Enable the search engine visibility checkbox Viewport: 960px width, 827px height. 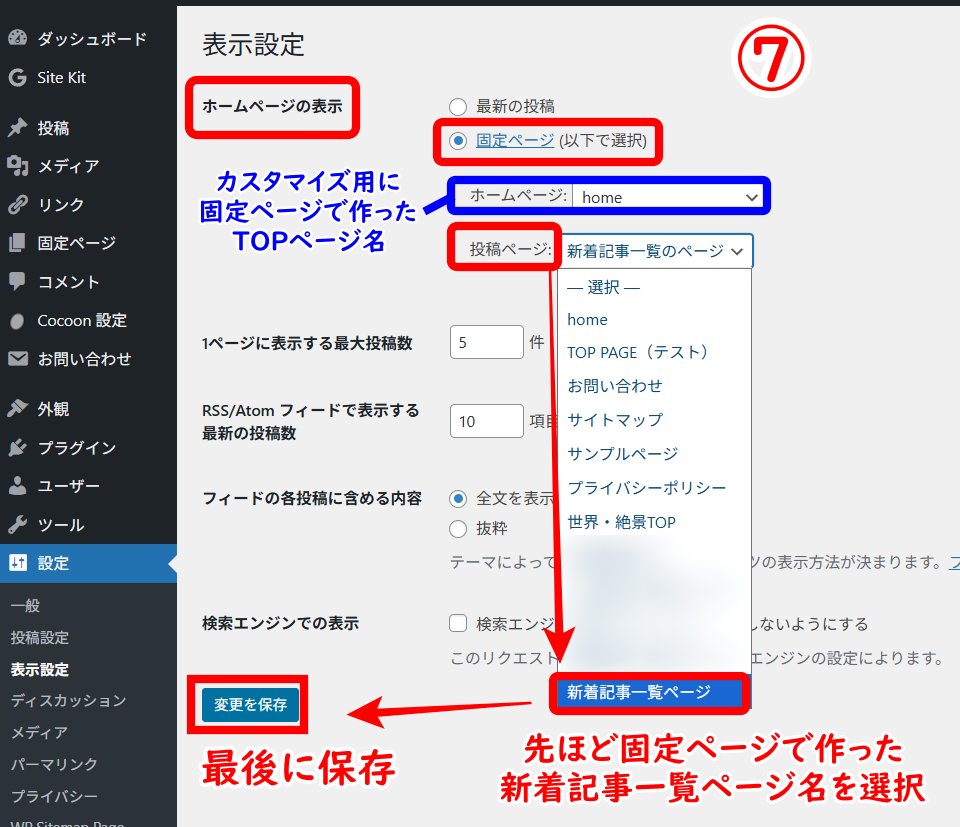458,624
